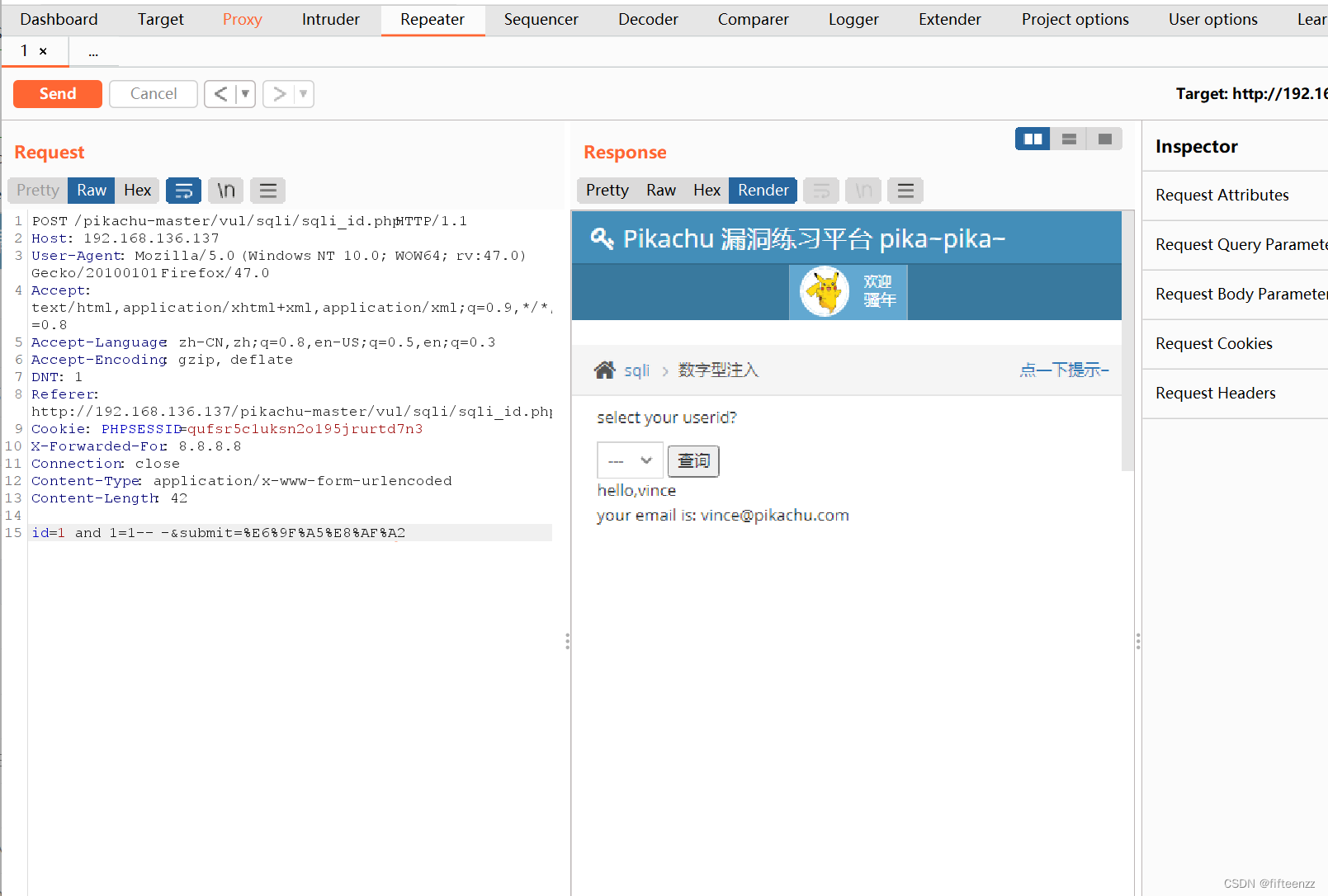Click the key icon beside Pikachu title

tap(602, 238)
